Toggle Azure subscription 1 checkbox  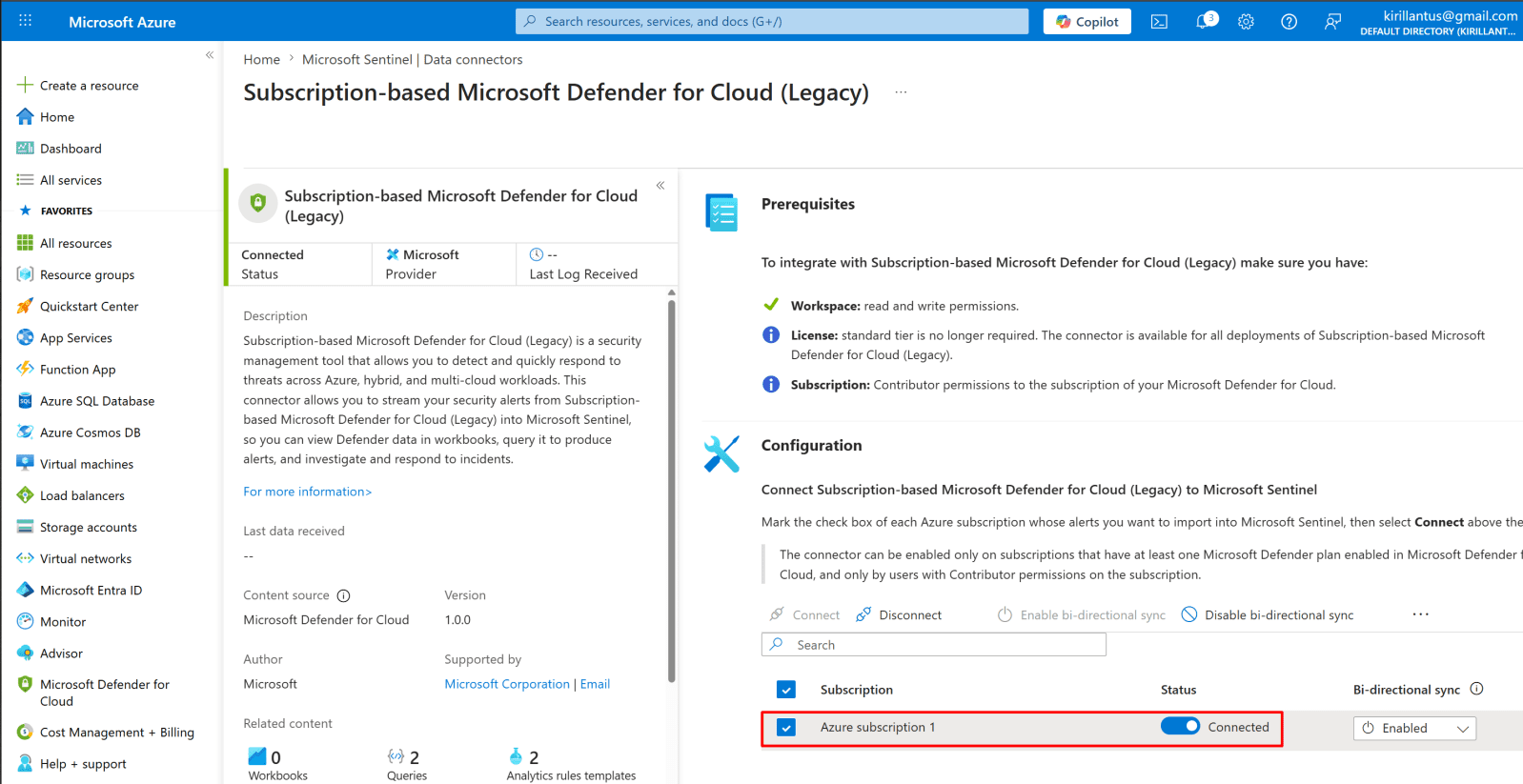786,728
